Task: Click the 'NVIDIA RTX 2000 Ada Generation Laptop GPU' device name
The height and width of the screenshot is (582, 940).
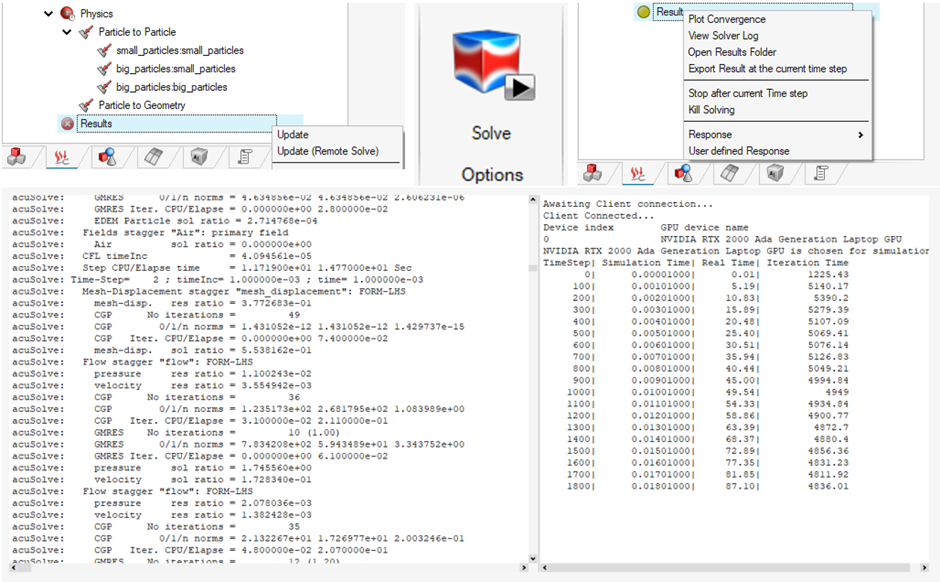Action: point(781,239)
